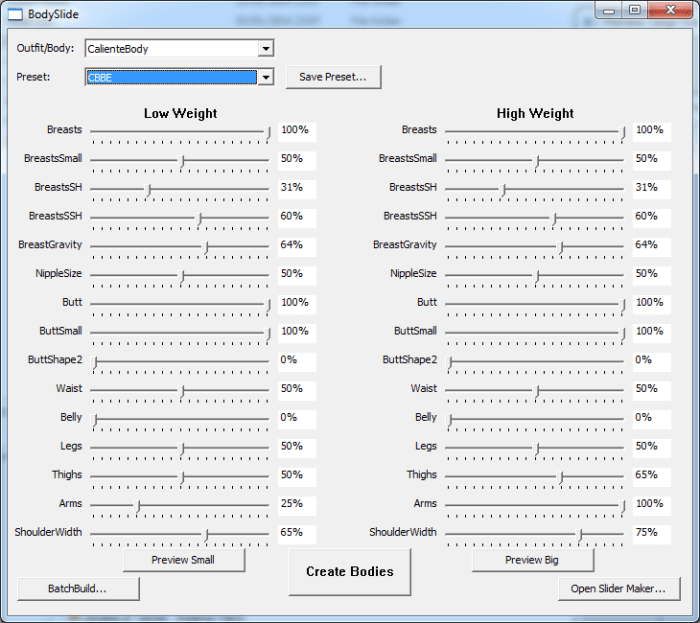Click the Low Weight Breasts slider thumb
Screen dimensions: 700x623
click(x=268, y=133)
